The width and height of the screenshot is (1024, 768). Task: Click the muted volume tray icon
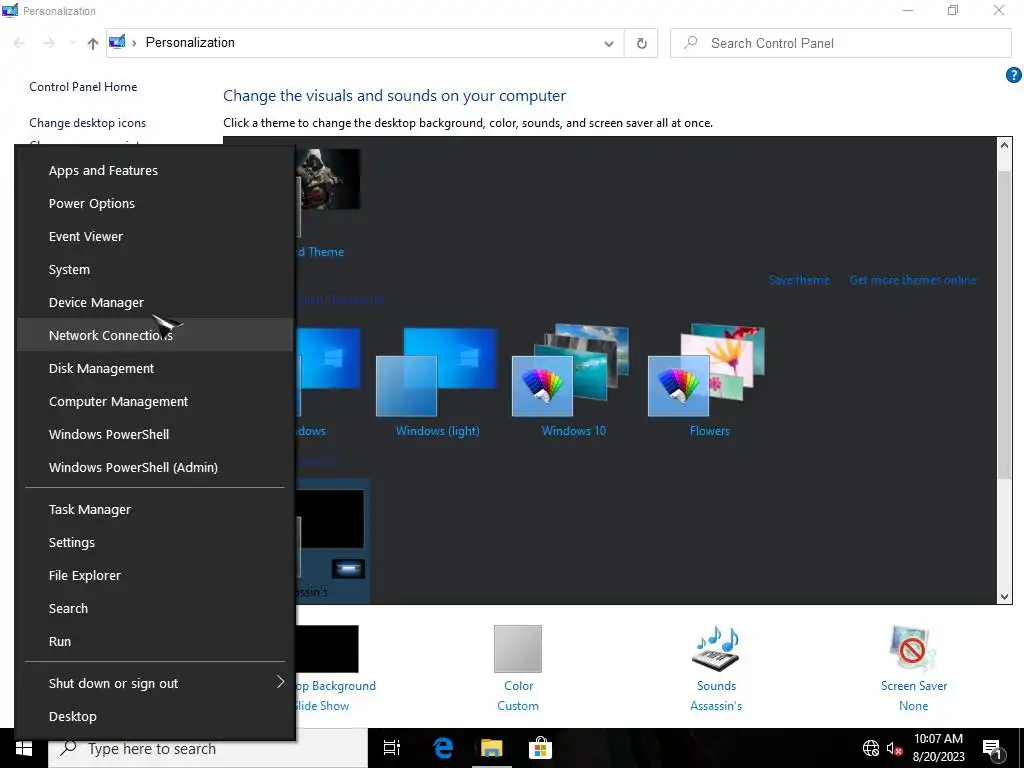[894, 748]
